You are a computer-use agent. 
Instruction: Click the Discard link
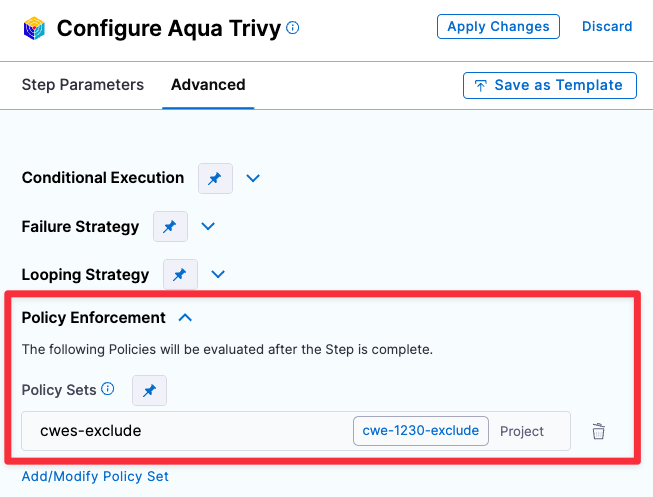pyautogui.click(x=607, y=27)
